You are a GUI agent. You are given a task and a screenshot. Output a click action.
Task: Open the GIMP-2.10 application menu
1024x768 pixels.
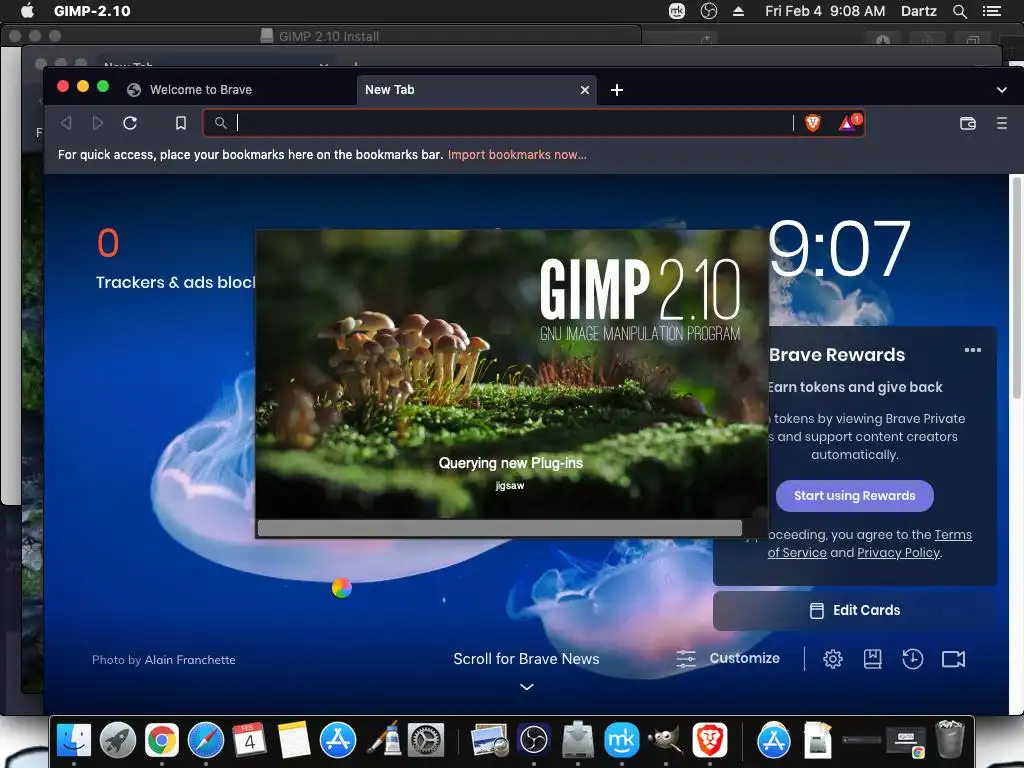[x=92, y=10]
